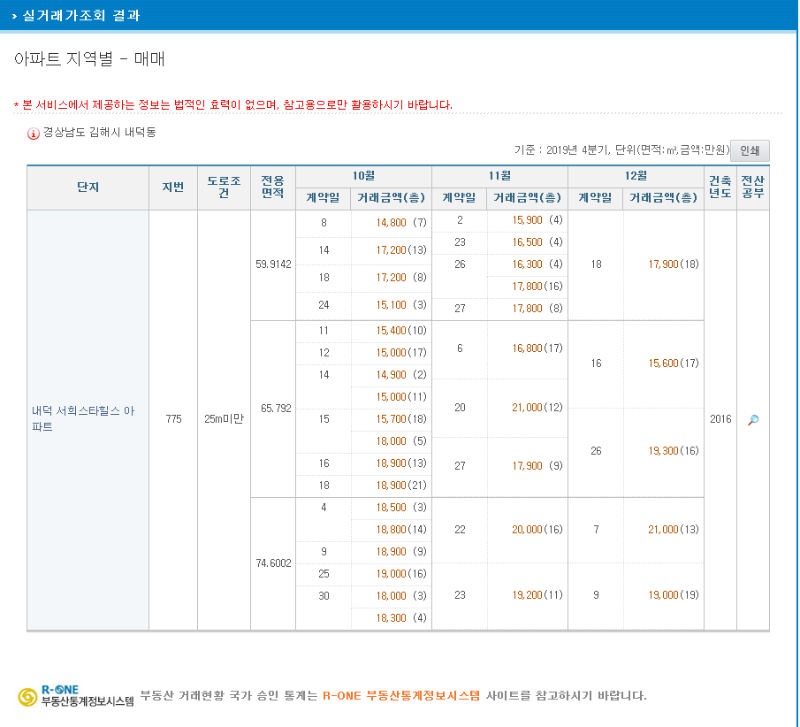Click the 21,000(12) price
Viewport: 800px width, 727px height.
[x=537, y=408]
